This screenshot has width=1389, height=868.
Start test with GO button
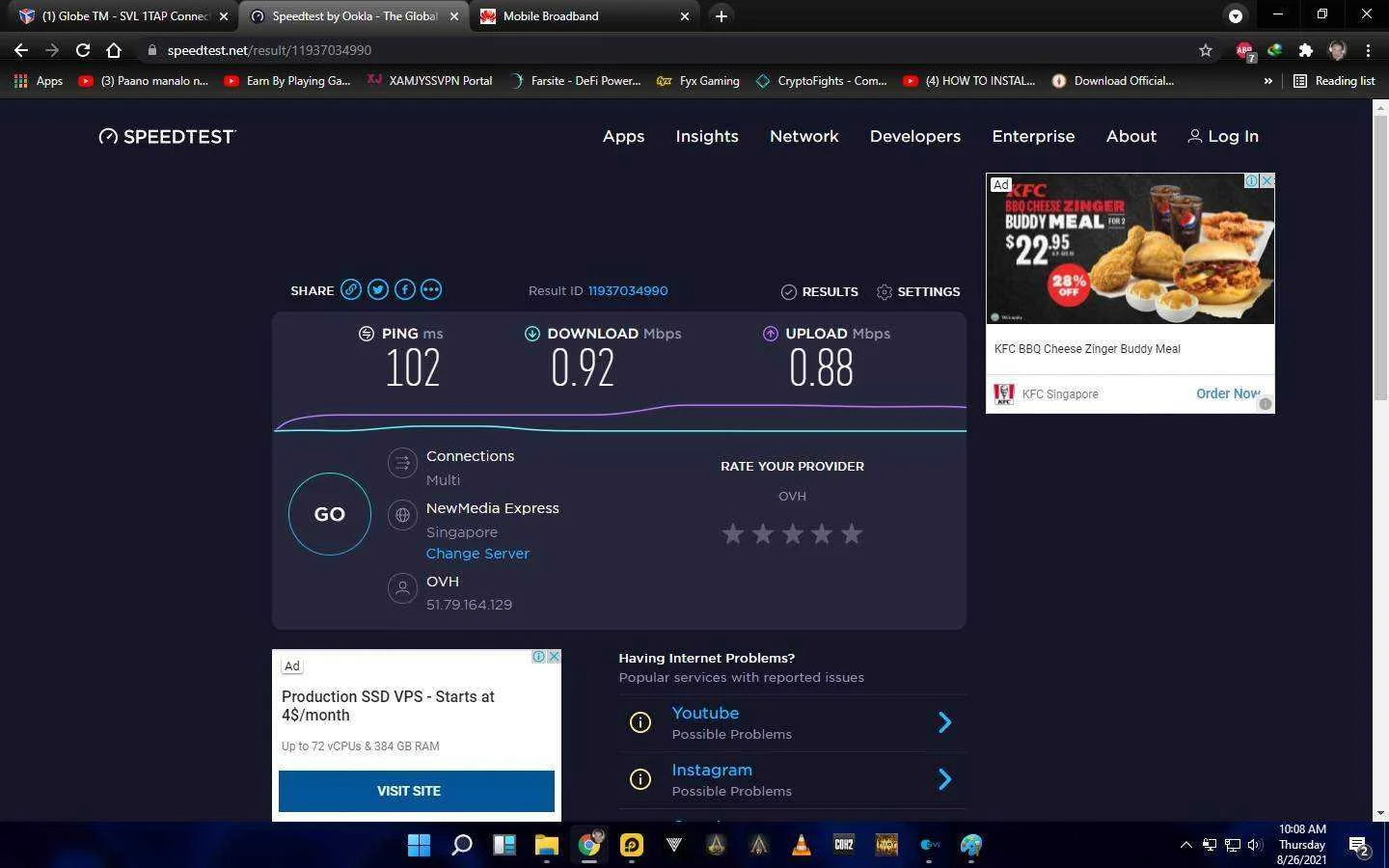[x=330, y=514]
